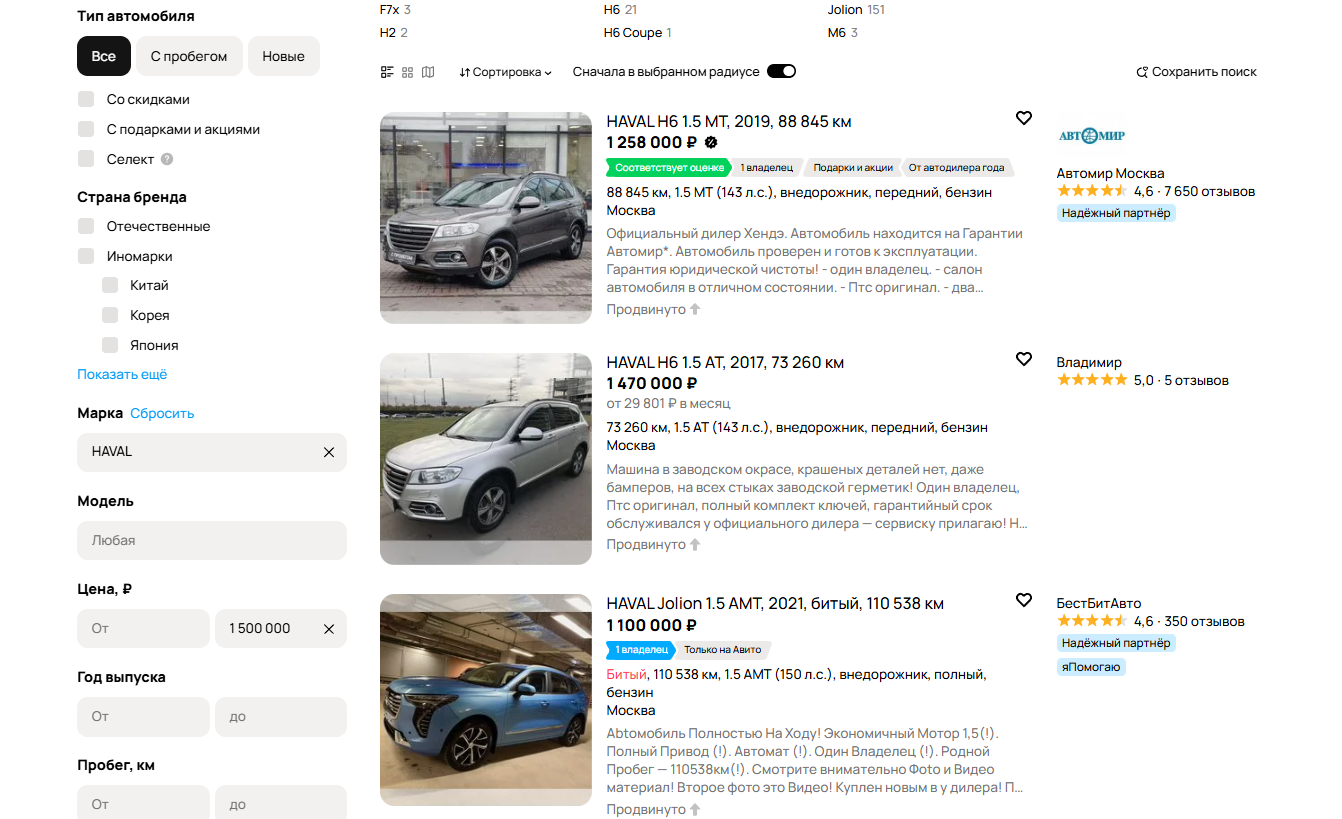Click photo of gray HAVAL H6 2019

[x=486, y=218]
